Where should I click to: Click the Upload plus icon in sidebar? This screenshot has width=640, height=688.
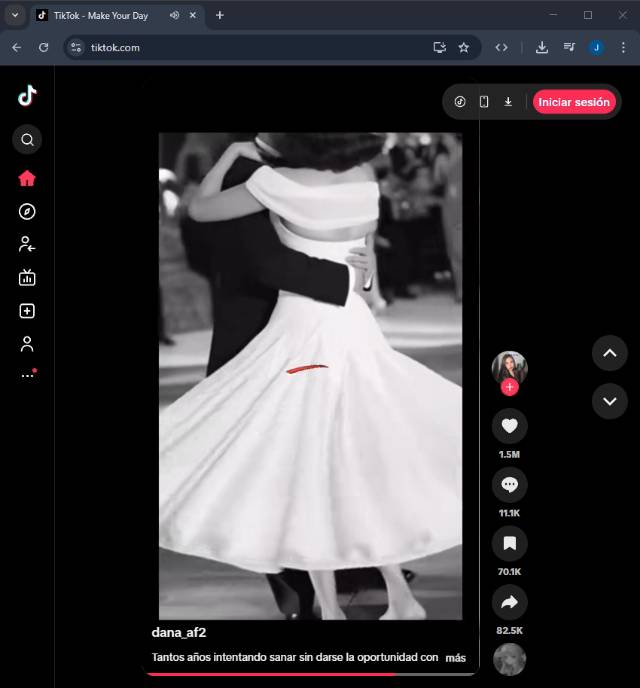tap(27, 311)
